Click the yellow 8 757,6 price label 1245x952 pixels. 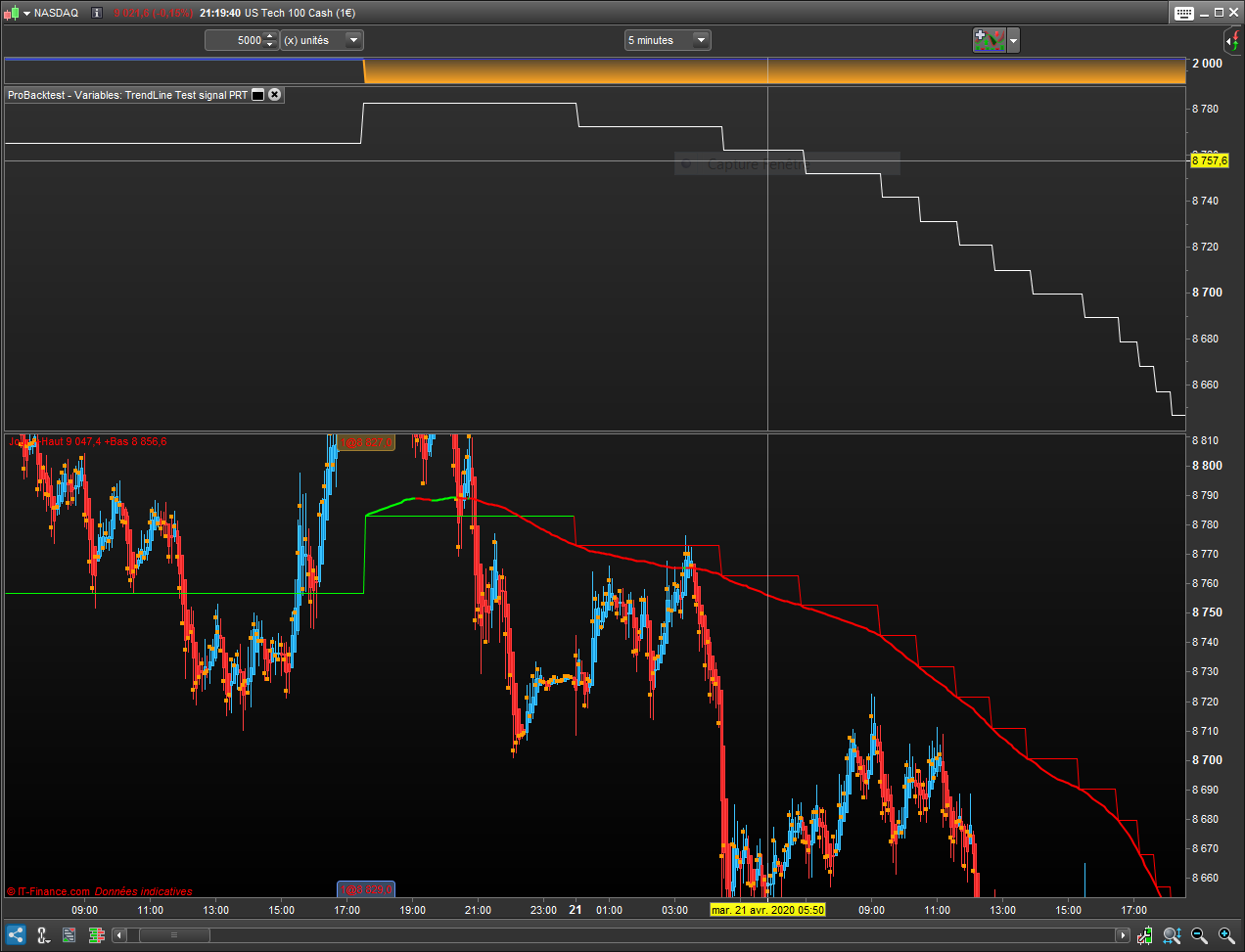pos(1209,160)
